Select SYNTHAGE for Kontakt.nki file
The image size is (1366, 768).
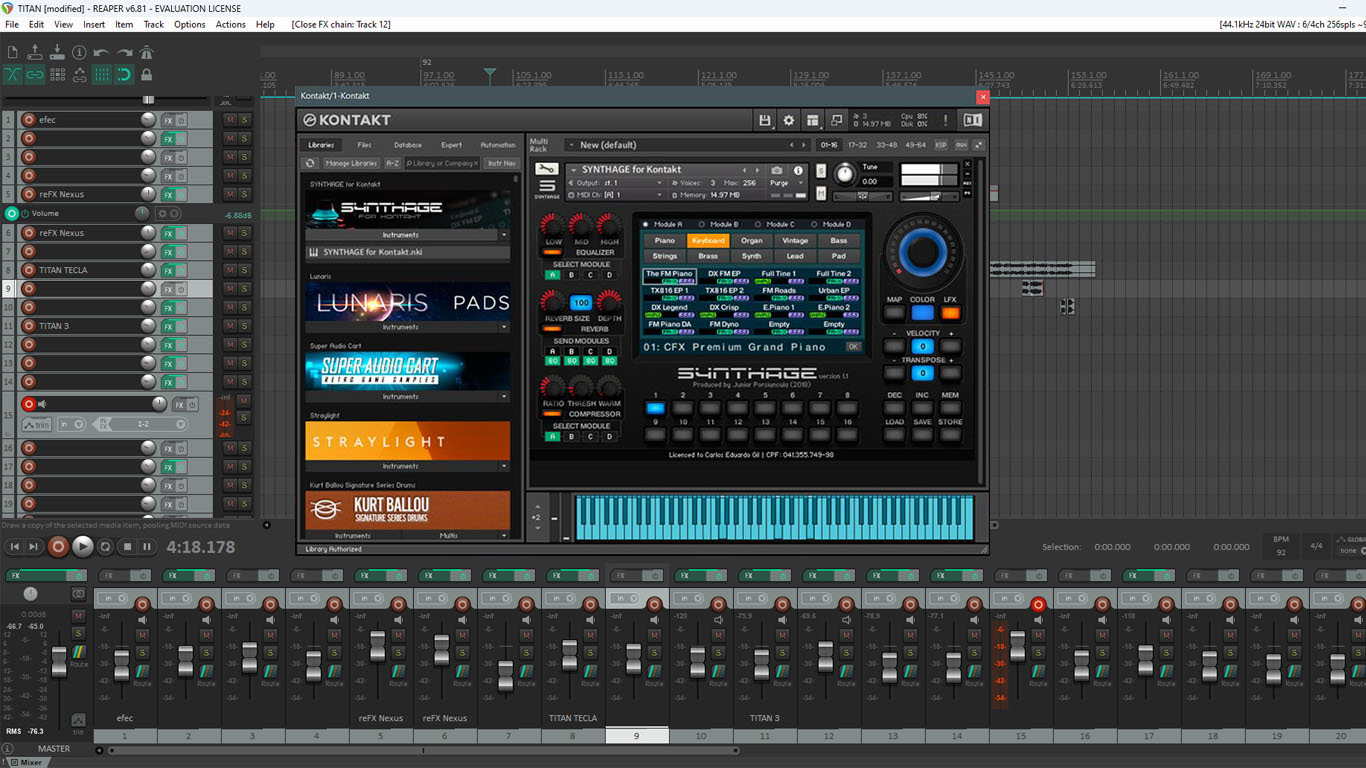[x=407, y=252]
